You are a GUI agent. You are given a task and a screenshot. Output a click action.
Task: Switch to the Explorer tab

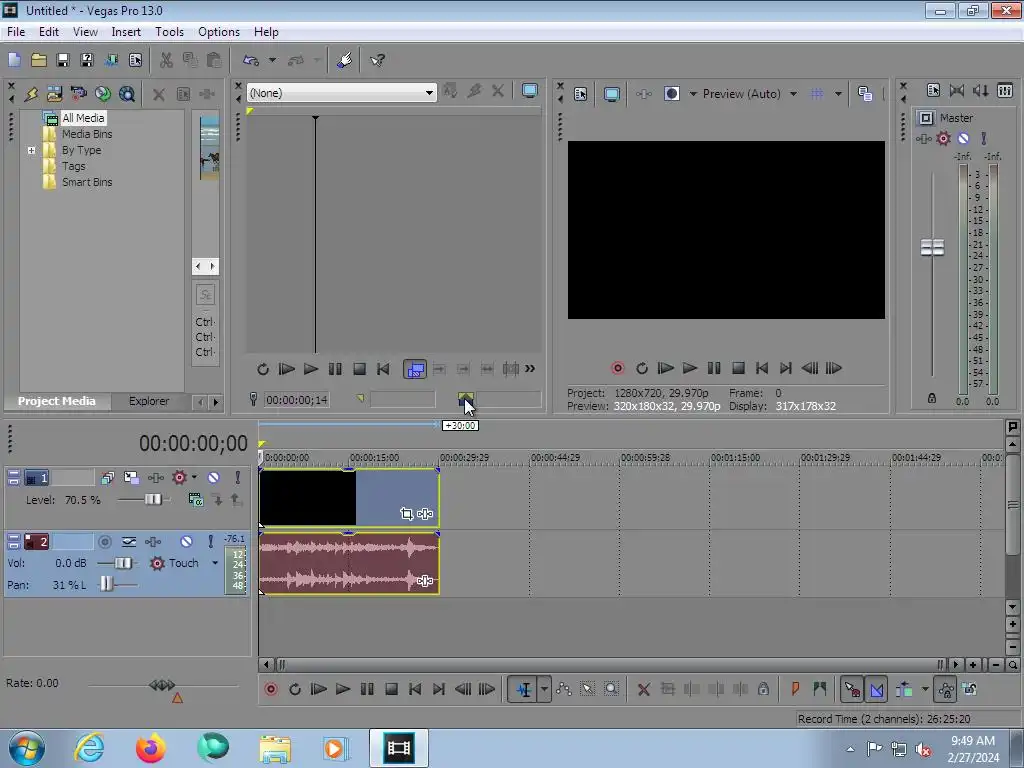coord(149,401)
